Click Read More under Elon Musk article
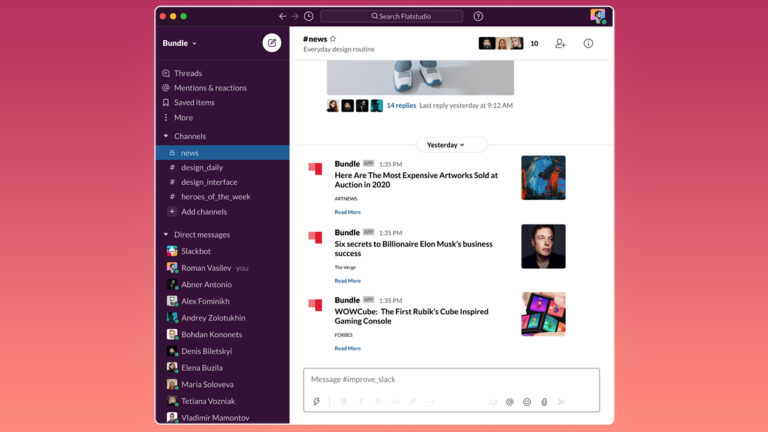Image resolution: width=768 pixels, height=432 pixels. point(348,281)
